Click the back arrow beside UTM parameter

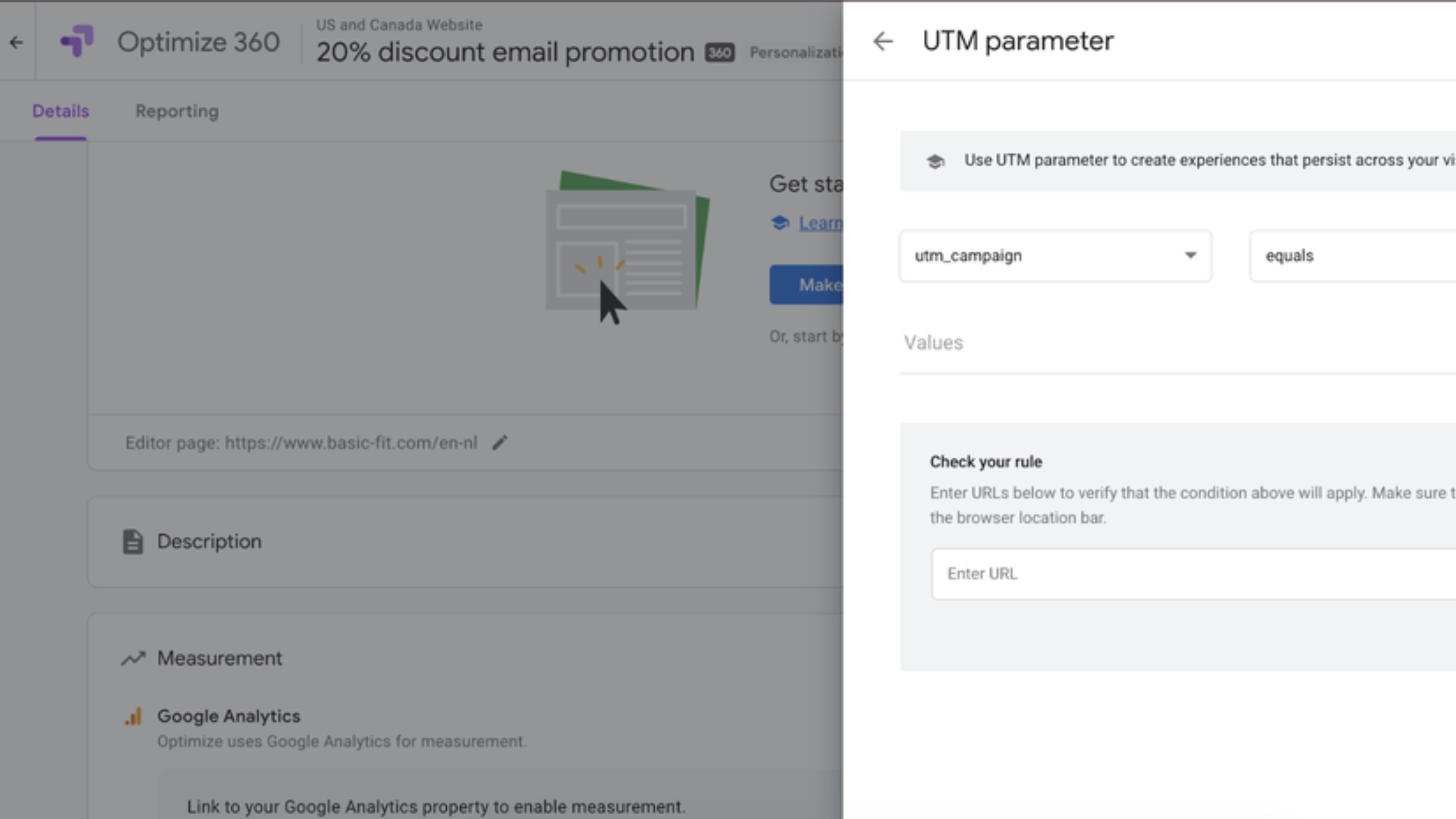tap(882, 41)
